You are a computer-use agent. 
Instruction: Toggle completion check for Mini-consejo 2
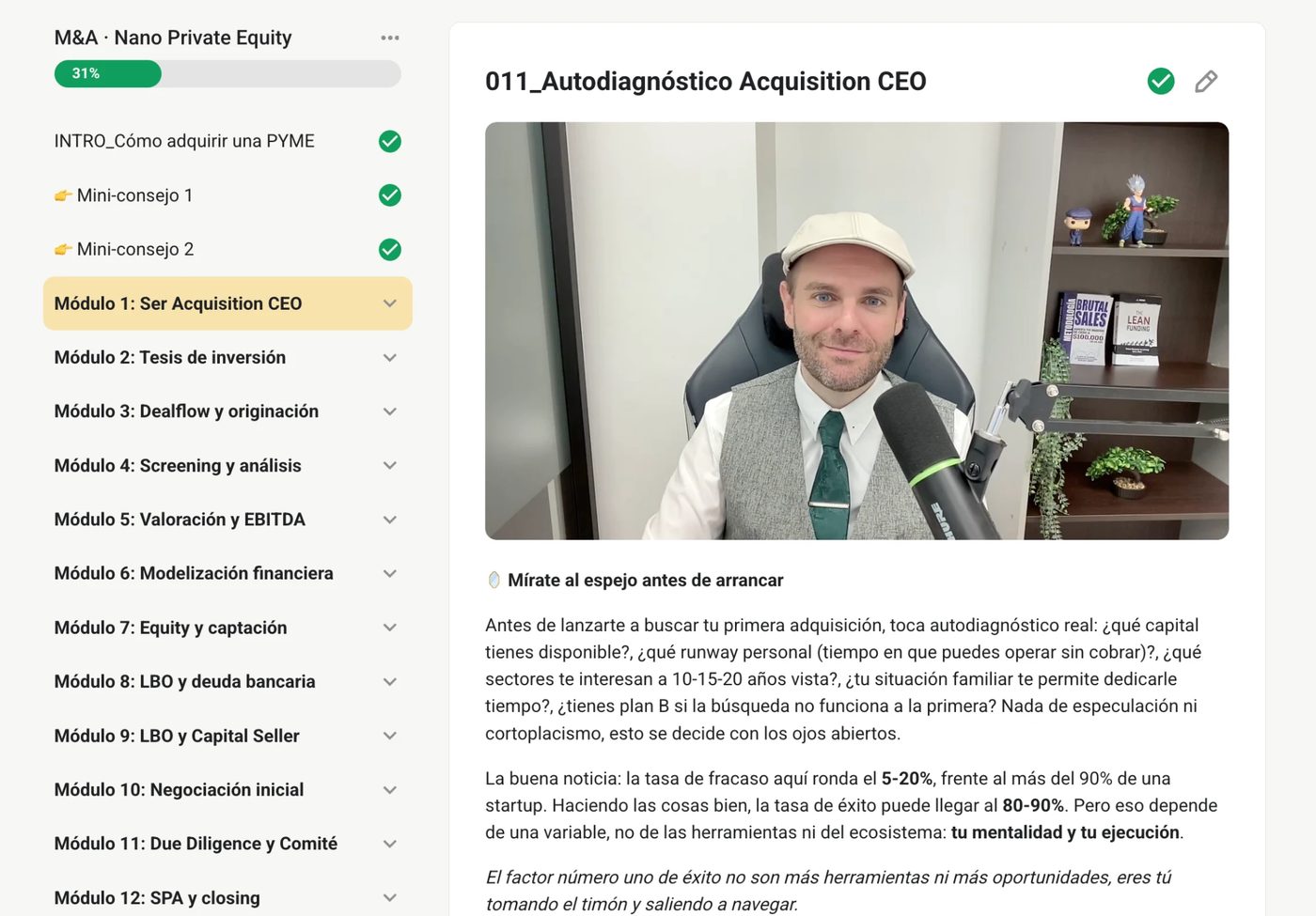pos(390,249)
